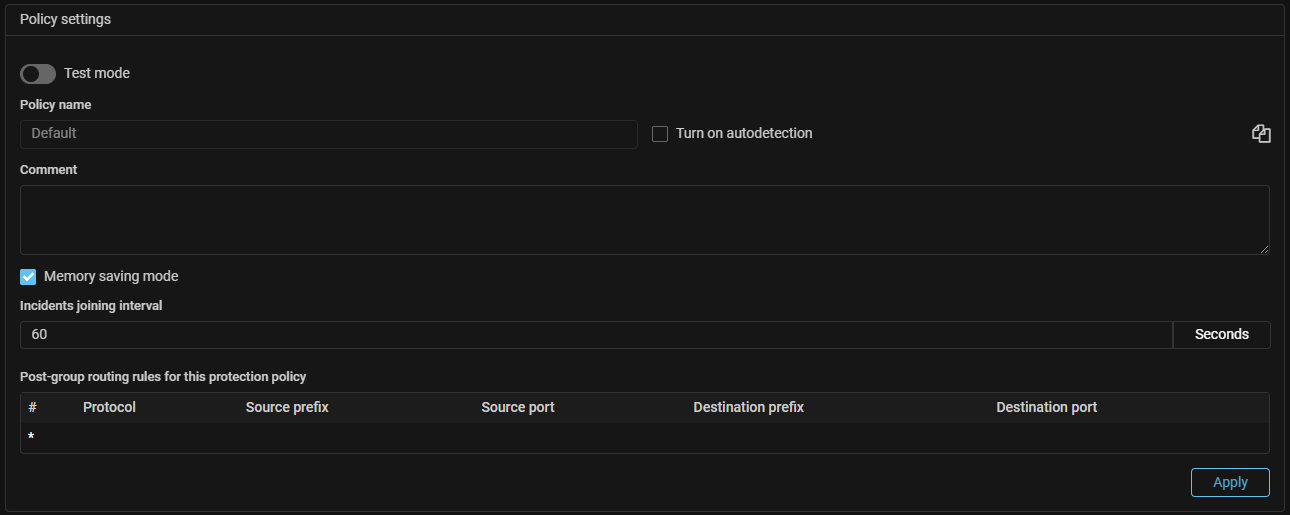Grab the Comment box resize handle
The image size is (1290, 515).
tap(1264, 249)
